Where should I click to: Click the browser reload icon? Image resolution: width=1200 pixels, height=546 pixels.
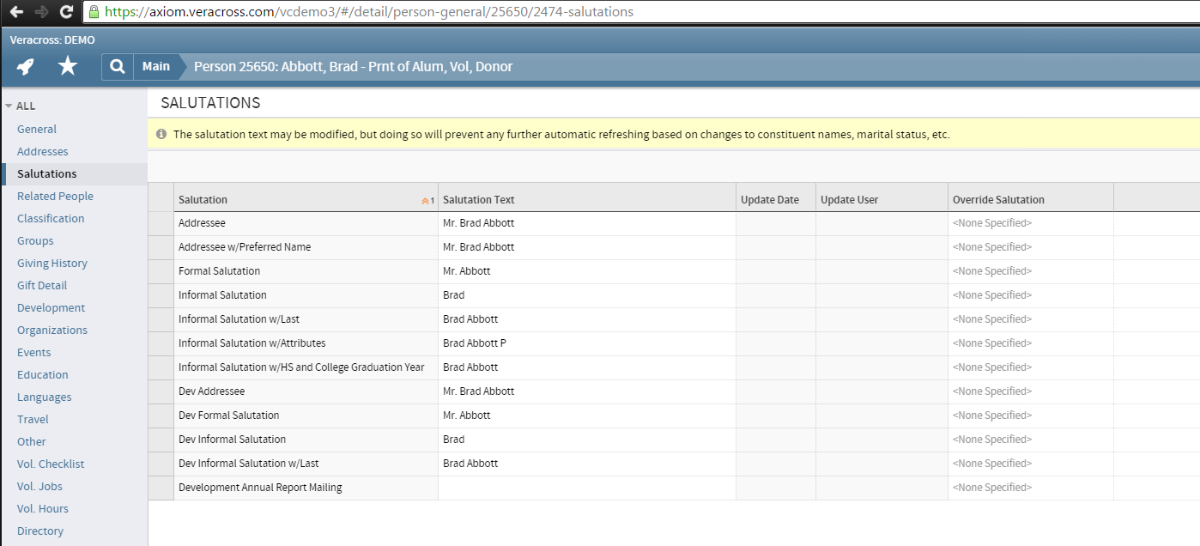(x=66, y=12)
